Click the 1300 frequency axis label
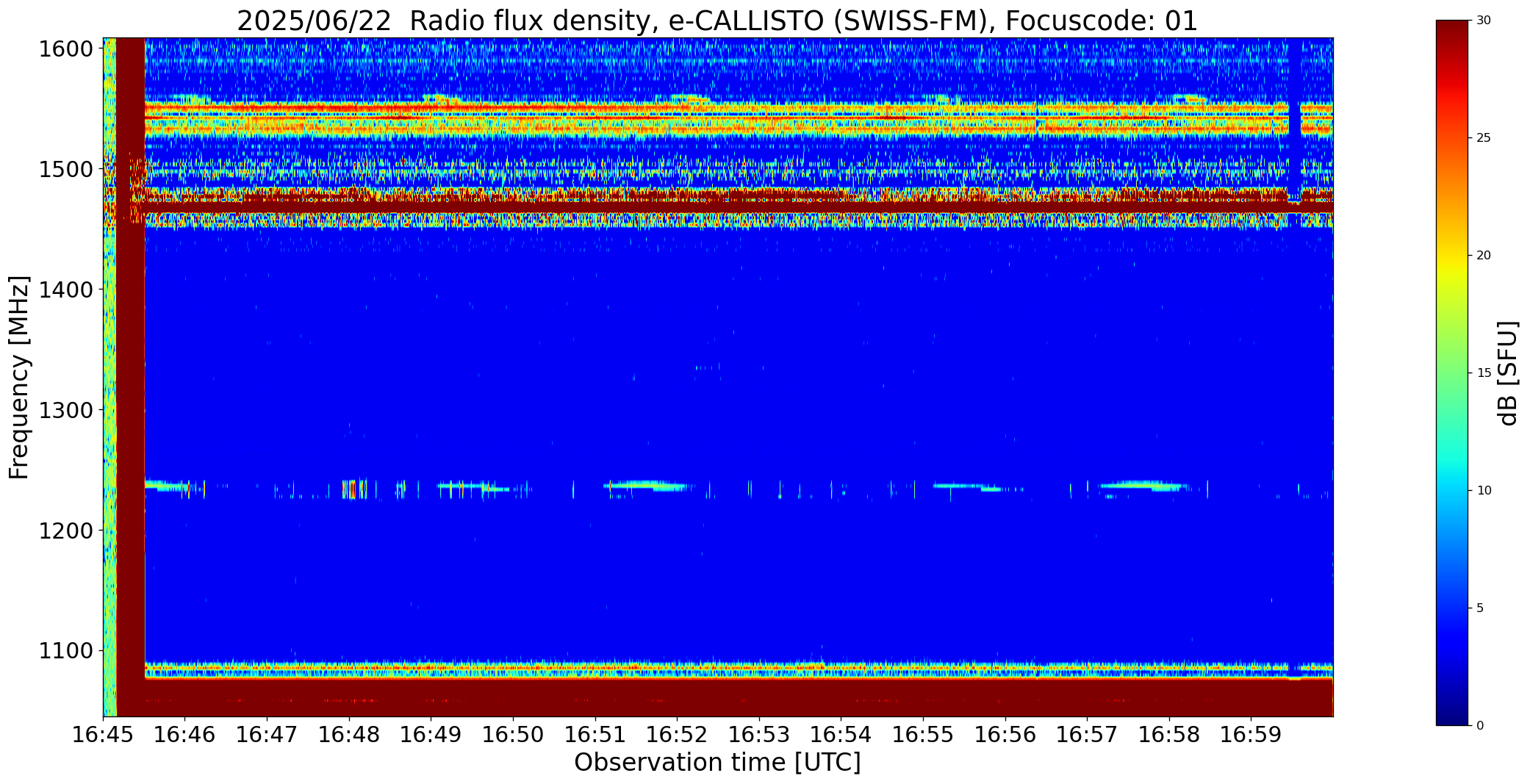The width and height of the screenshot is (1530, 784). [66, 410]
